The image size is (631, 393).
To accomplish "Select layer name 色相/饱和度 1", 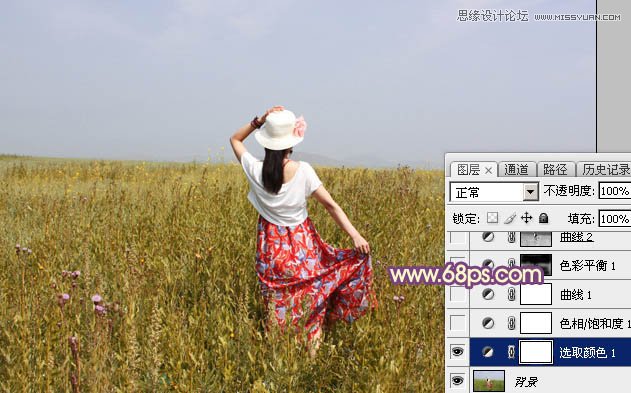I will (595, 323).
